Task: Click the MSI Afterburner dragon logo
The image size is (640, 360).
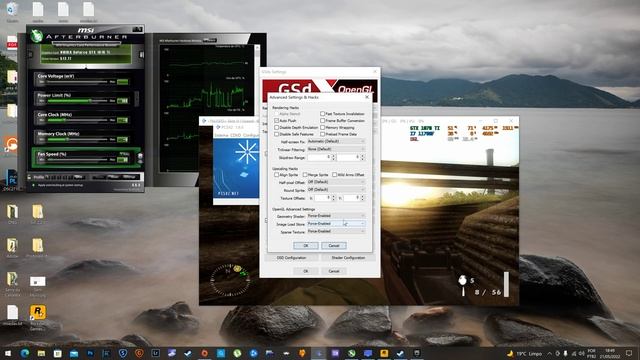Action: coord(36,36)
